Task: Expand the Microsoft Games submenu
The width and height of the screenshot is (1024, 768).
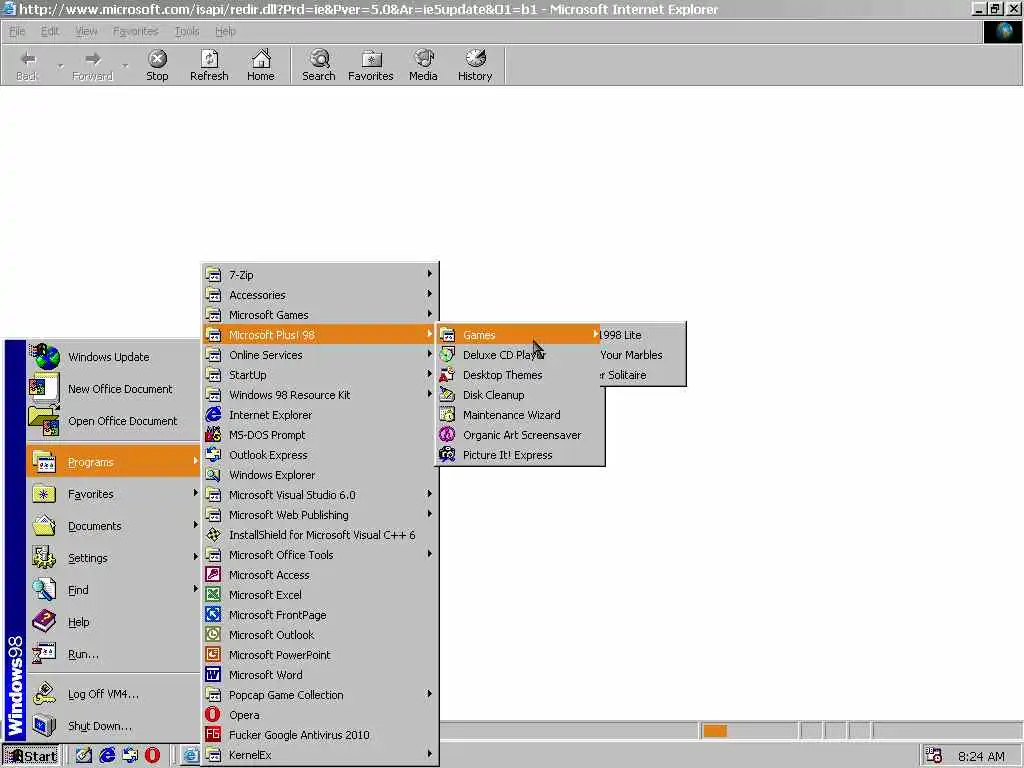Action: pyautogui.click(x=429, y=314)
